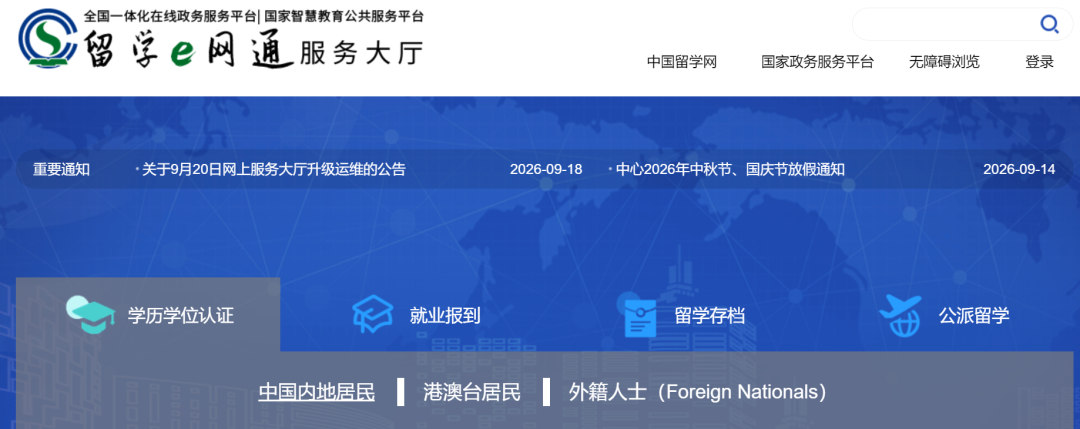Image resolution: width=1080 pixels, height=429 pixels.
Task: Click the 公派留学 airplane globe icon
Action: coord(900,315)
